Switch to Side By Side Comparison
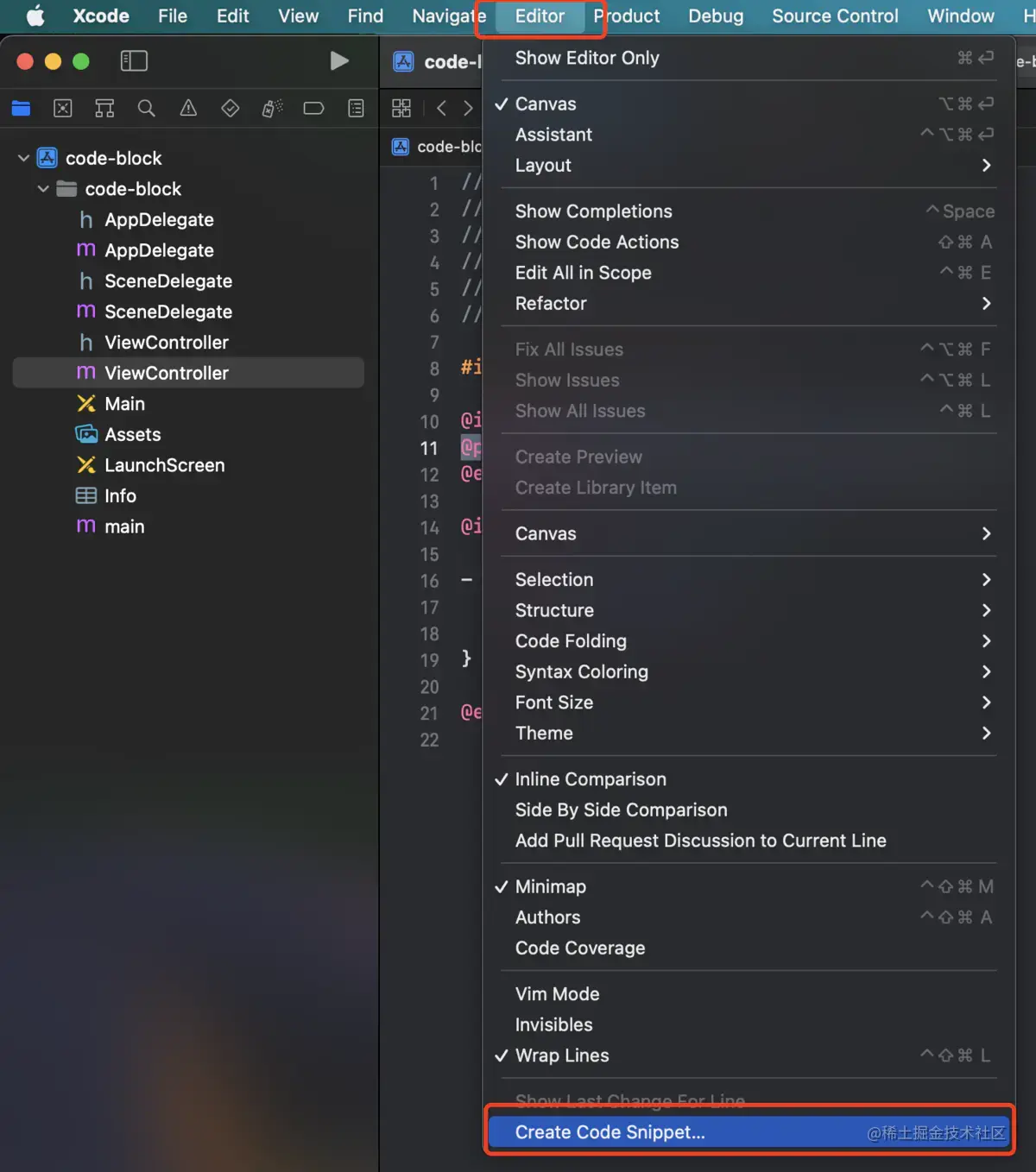The height and width of the screenshot is (1172, 1036). click(x=749, y=810)
